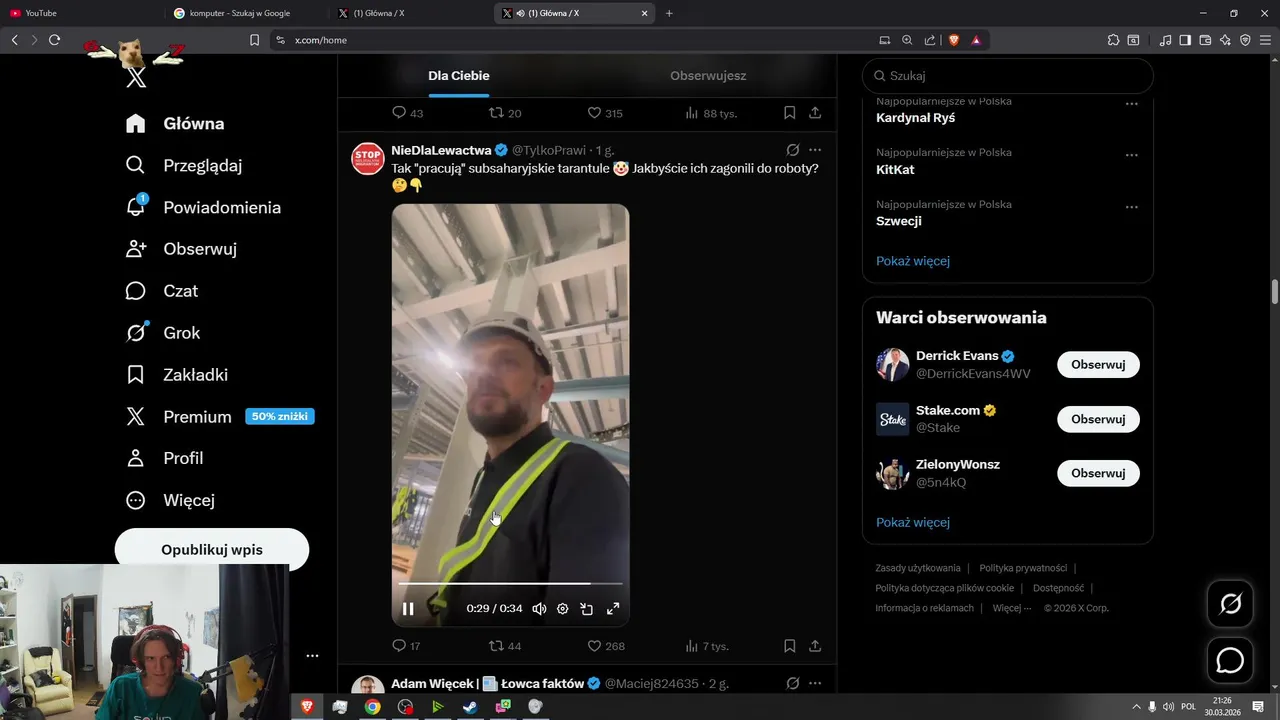
Task: Toggle picture-in-picture on the video
Action: click(587, 608)
